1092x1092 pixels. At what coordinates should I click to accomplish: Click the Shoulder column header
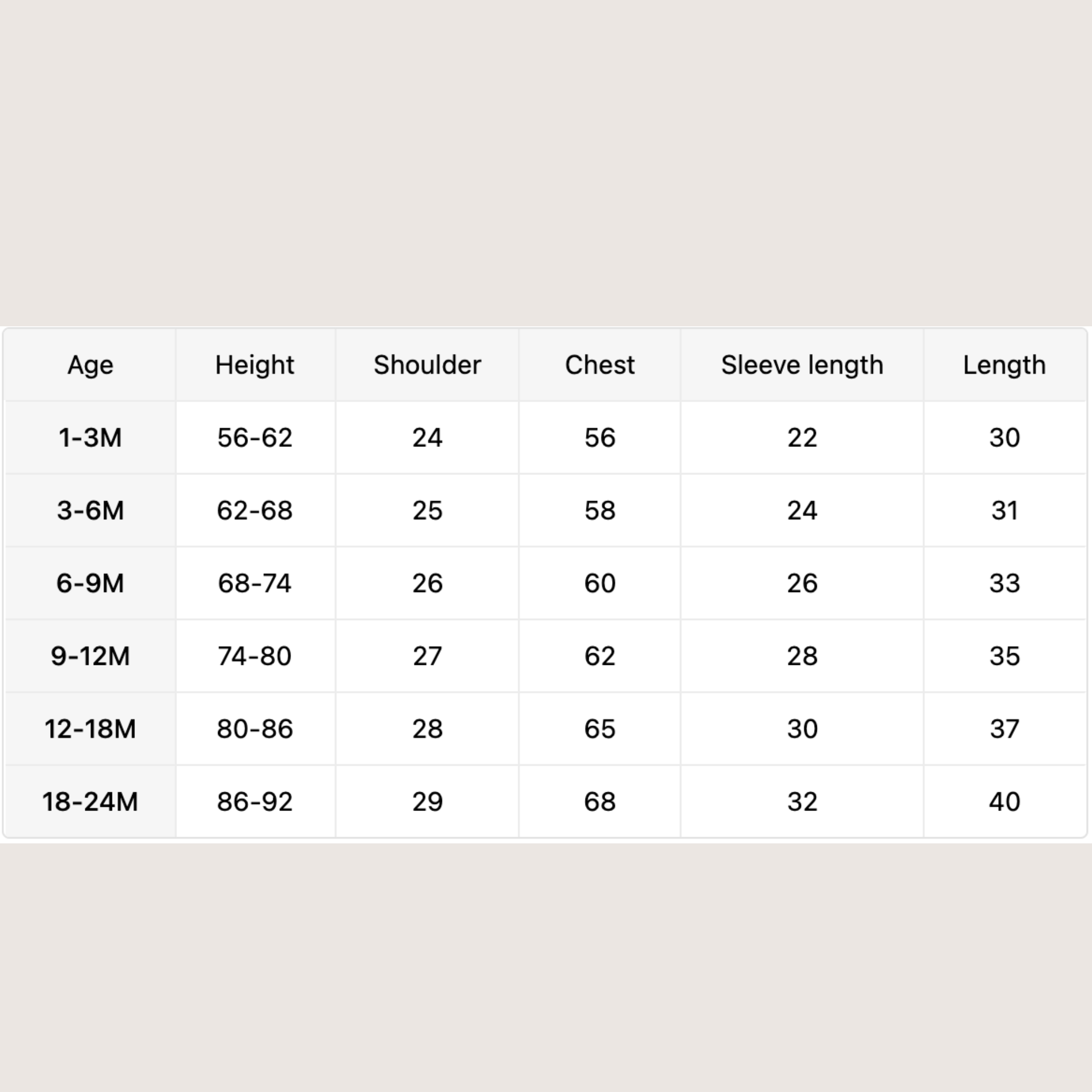click(x=427, y=365)
